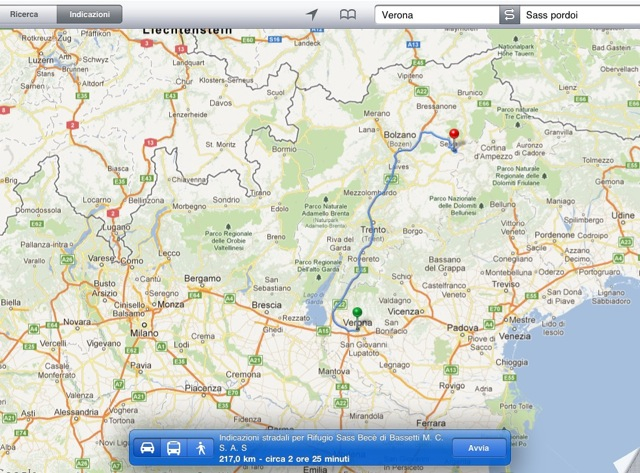Tap the Venezia city label
This screenshot has width=640, height=473.
tap(515, 336)
